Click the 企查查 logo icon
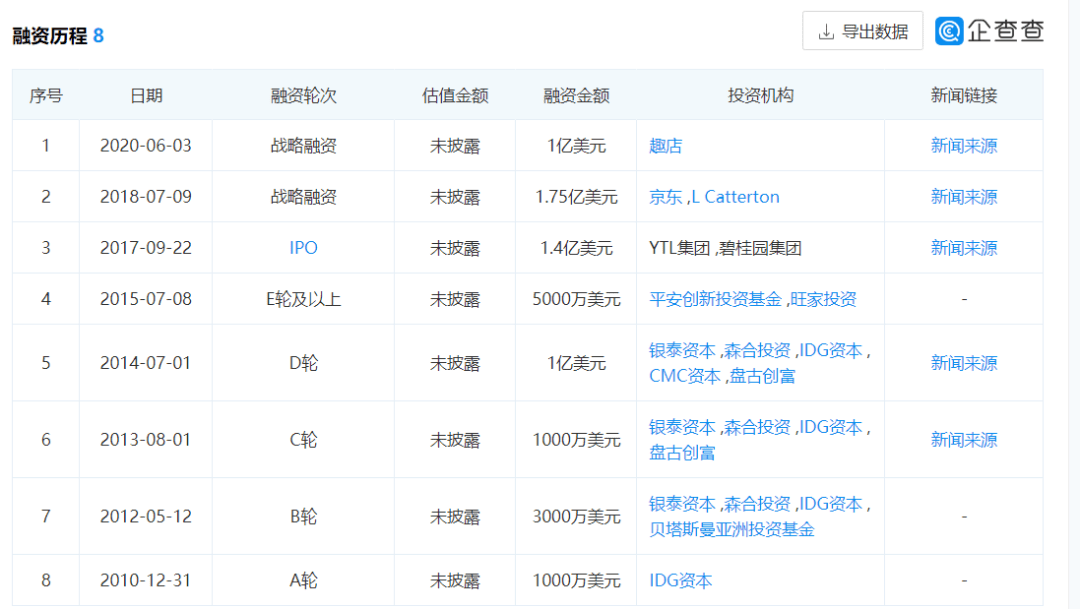This screenshot has height=609, width=1080. pyautogui.click(x=948, y=31)
